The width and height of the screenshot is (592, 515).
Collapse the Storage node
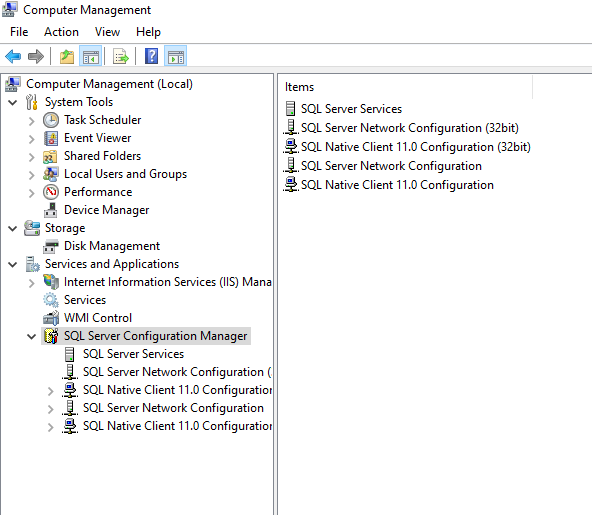[12, 228]
